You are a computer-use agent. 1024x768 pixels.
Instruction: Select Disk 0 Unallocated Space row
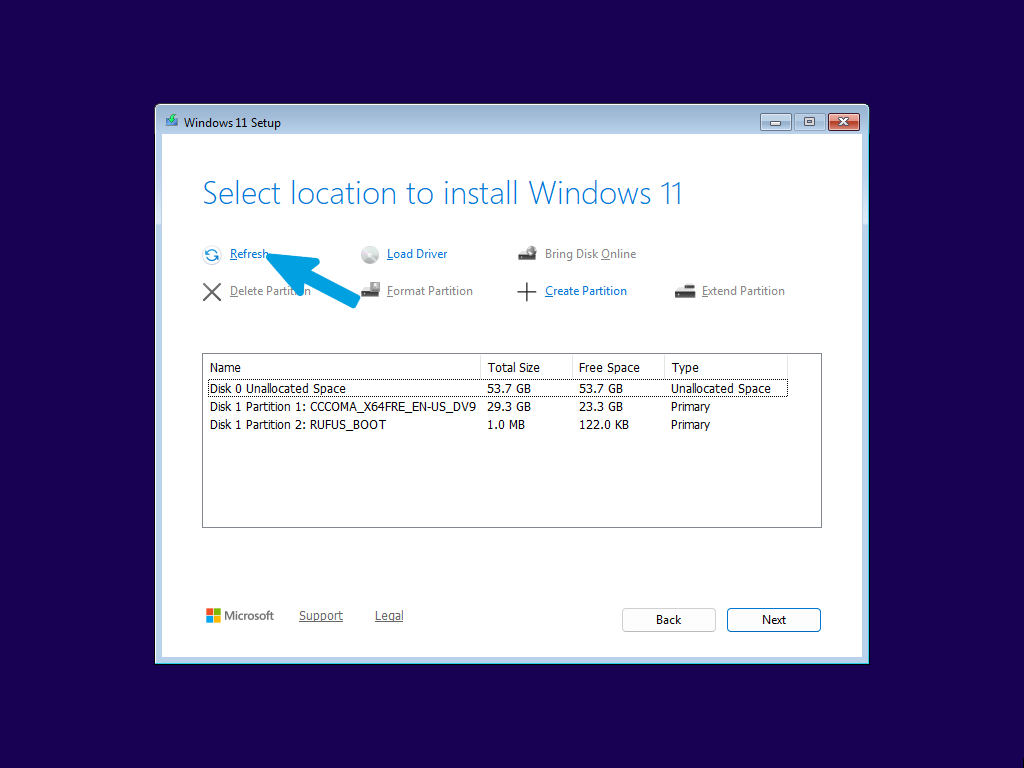click(498, 388)
